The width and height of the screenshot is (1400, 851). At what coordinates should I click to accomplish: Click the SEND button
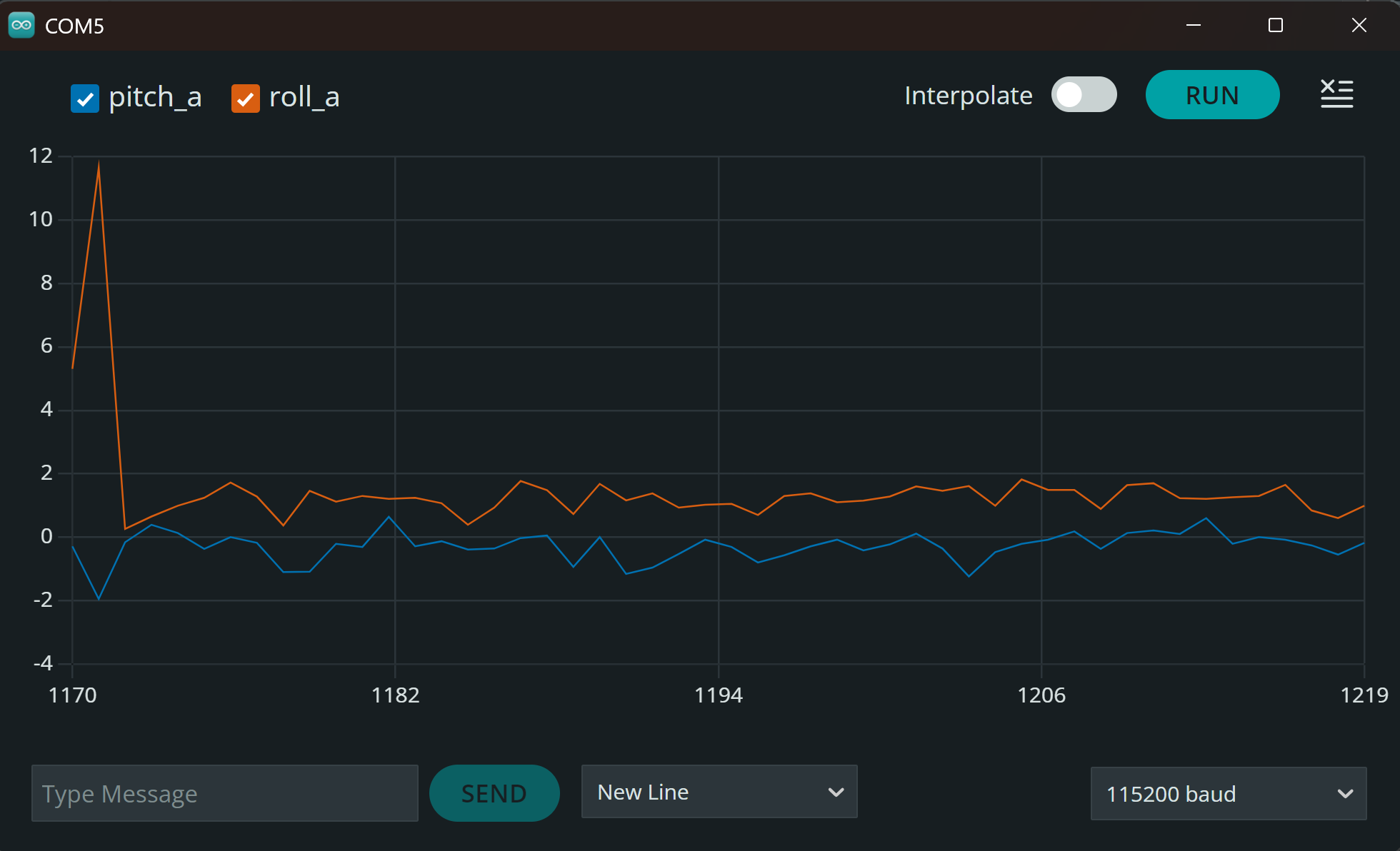pyautogui.click(x=494, y=793)
